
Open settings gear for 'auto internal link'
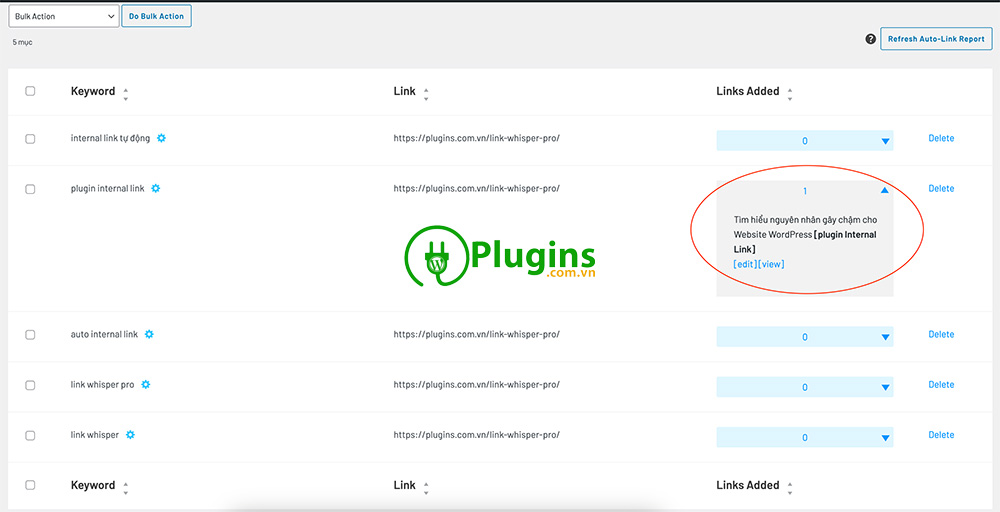tap(149, 334)
